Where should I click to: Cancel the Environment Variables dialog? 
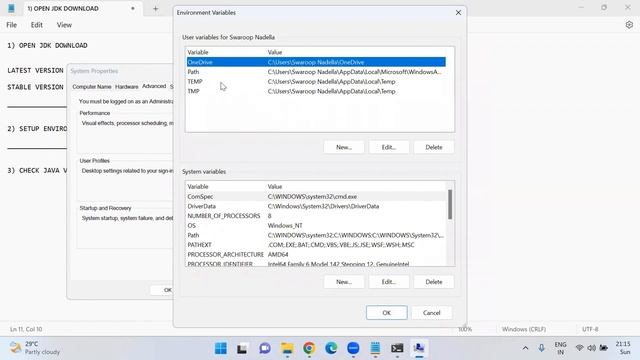pyautogui.click(x=431, y=313)
